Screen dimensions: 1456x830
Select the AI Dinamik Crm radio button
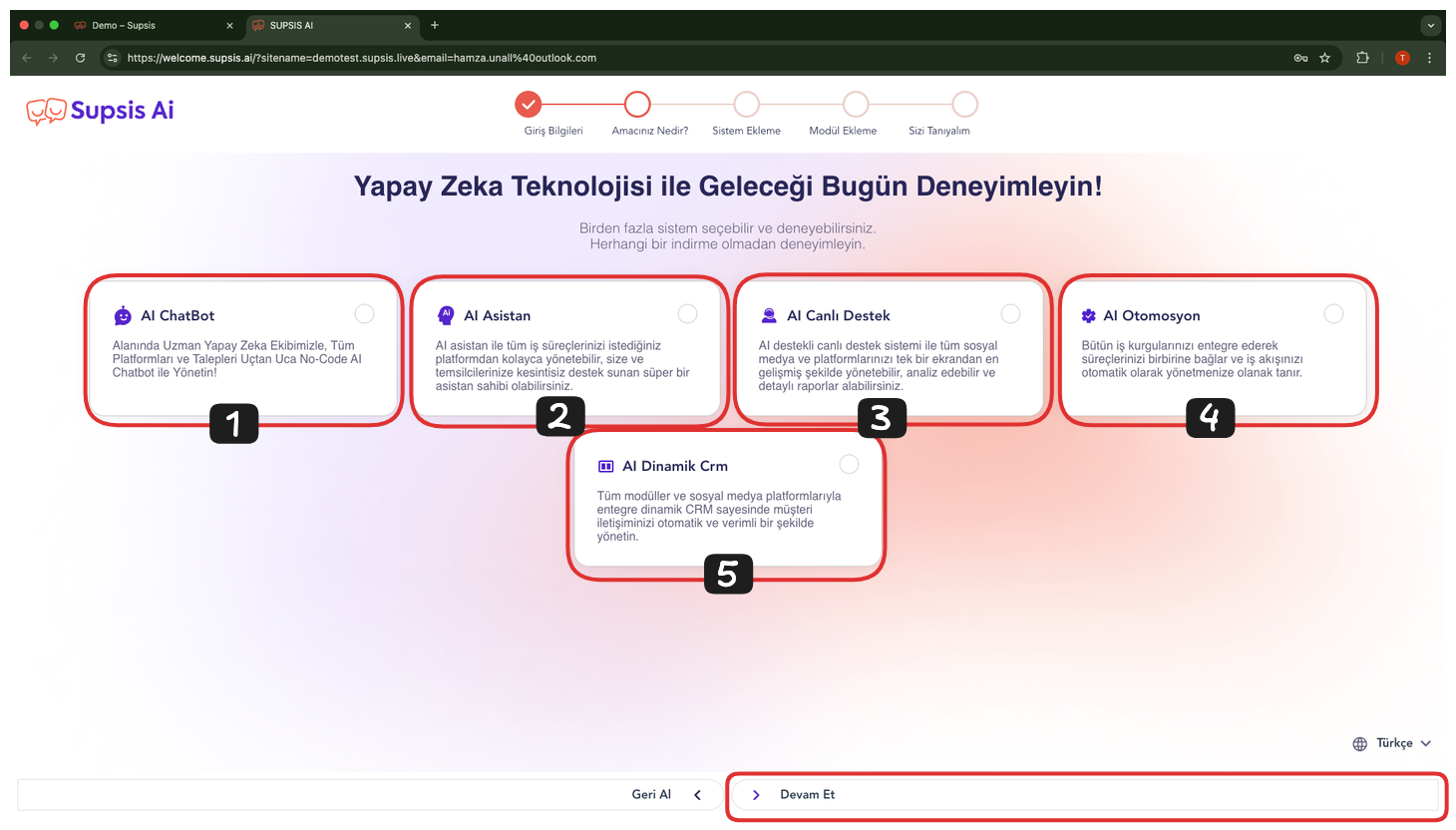coord(850,465)
